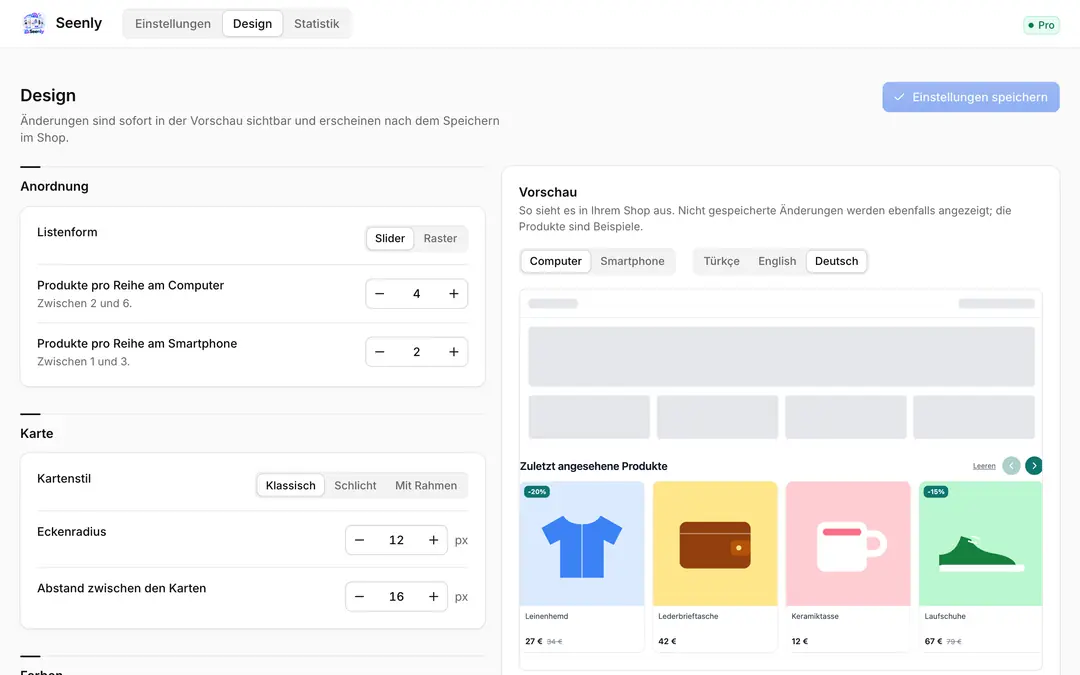Screen dimensions: 1080x675
Task: Raise Abstand zwischen den Karten with plus
Action: [433, 596]
